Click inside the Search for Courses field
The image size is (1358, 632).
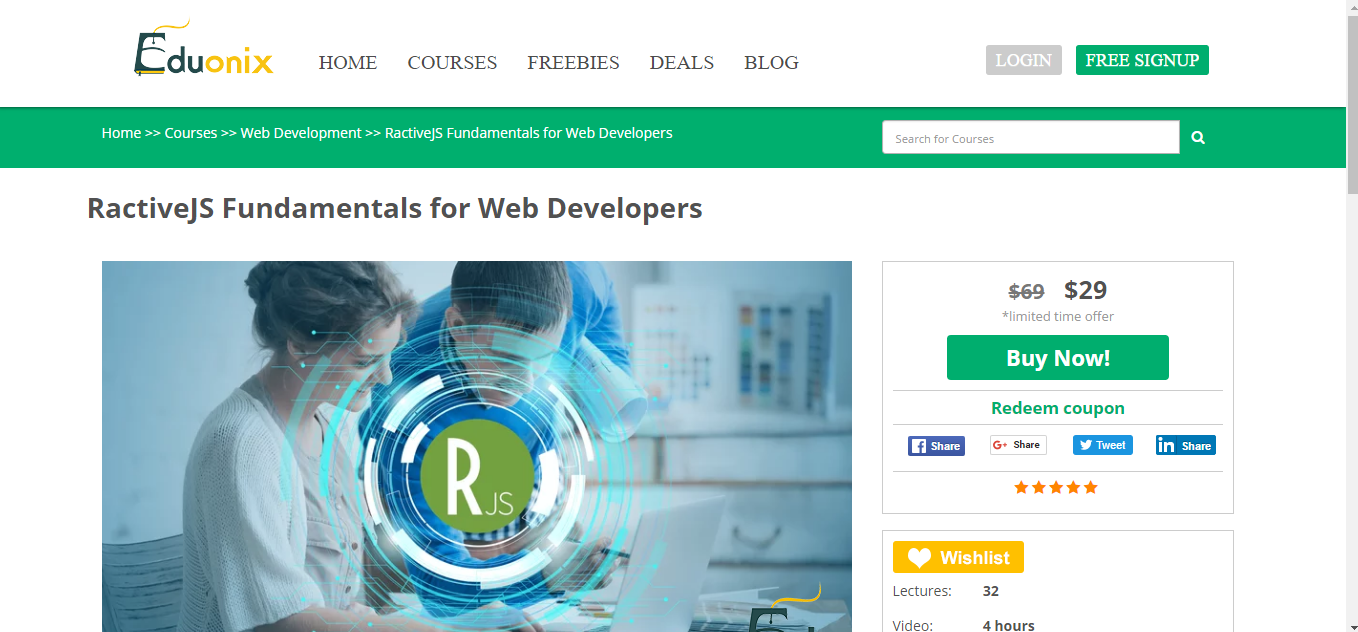tap(1030, 137)
